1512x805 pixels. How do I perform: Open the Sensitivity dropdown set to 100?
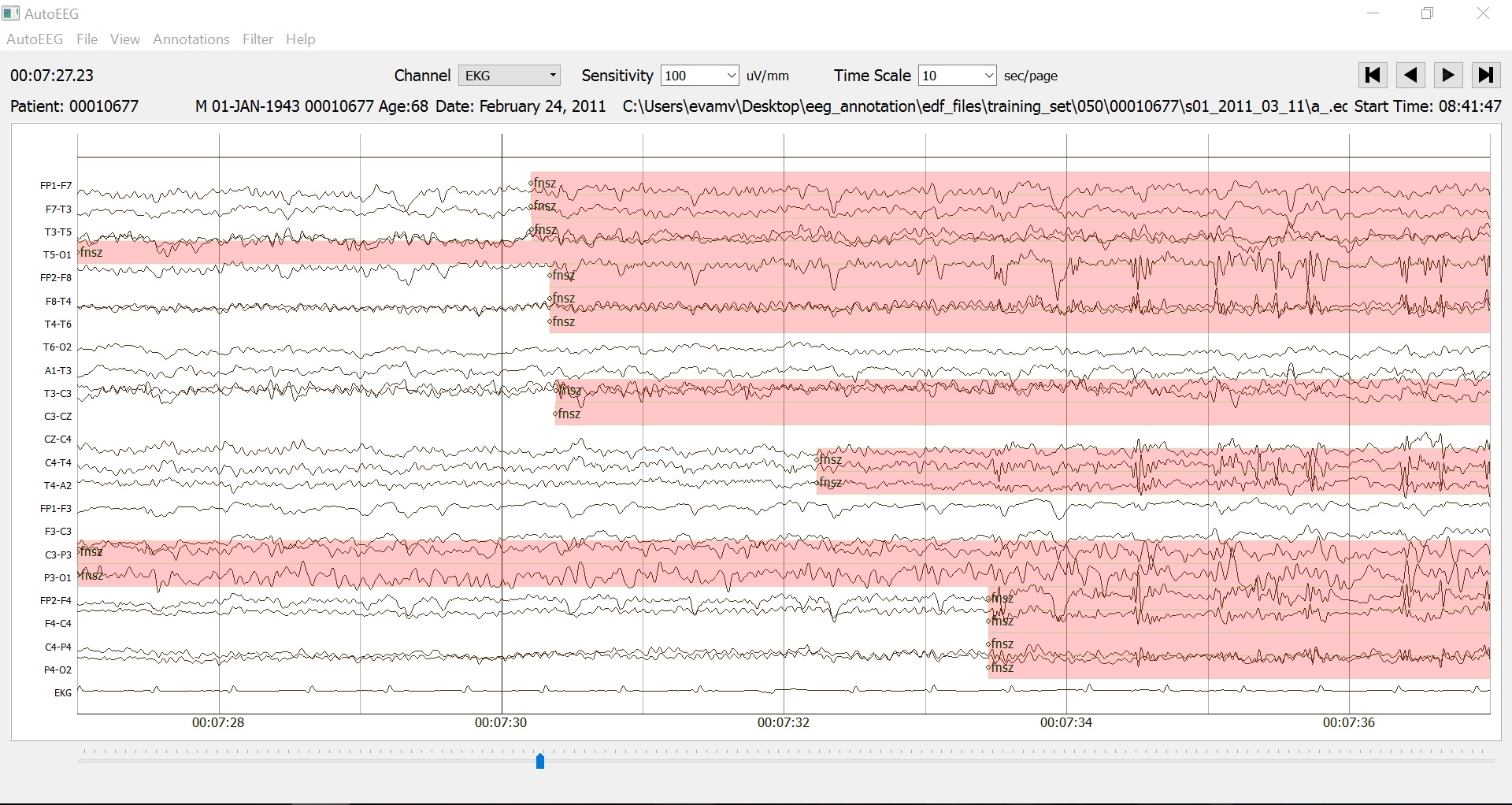coord(699,76)
